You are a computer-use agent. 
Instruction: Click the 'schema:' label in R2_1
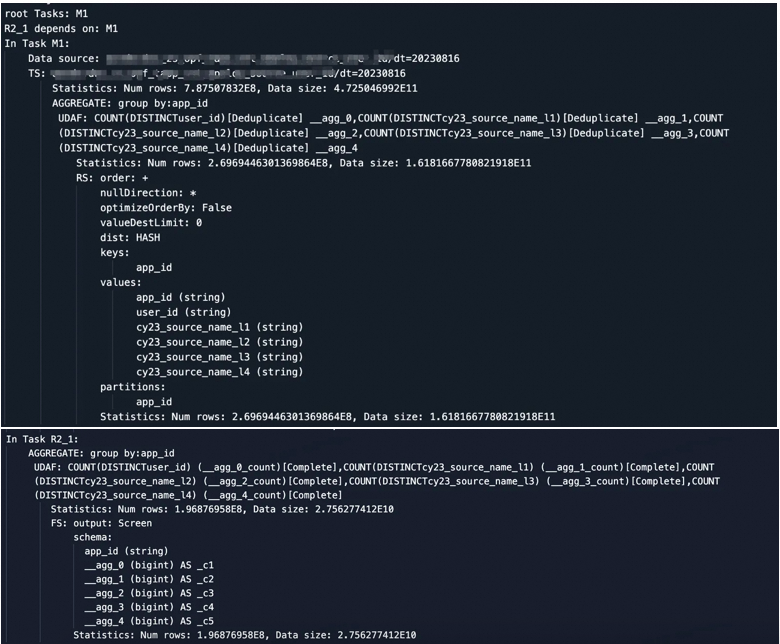93,537
